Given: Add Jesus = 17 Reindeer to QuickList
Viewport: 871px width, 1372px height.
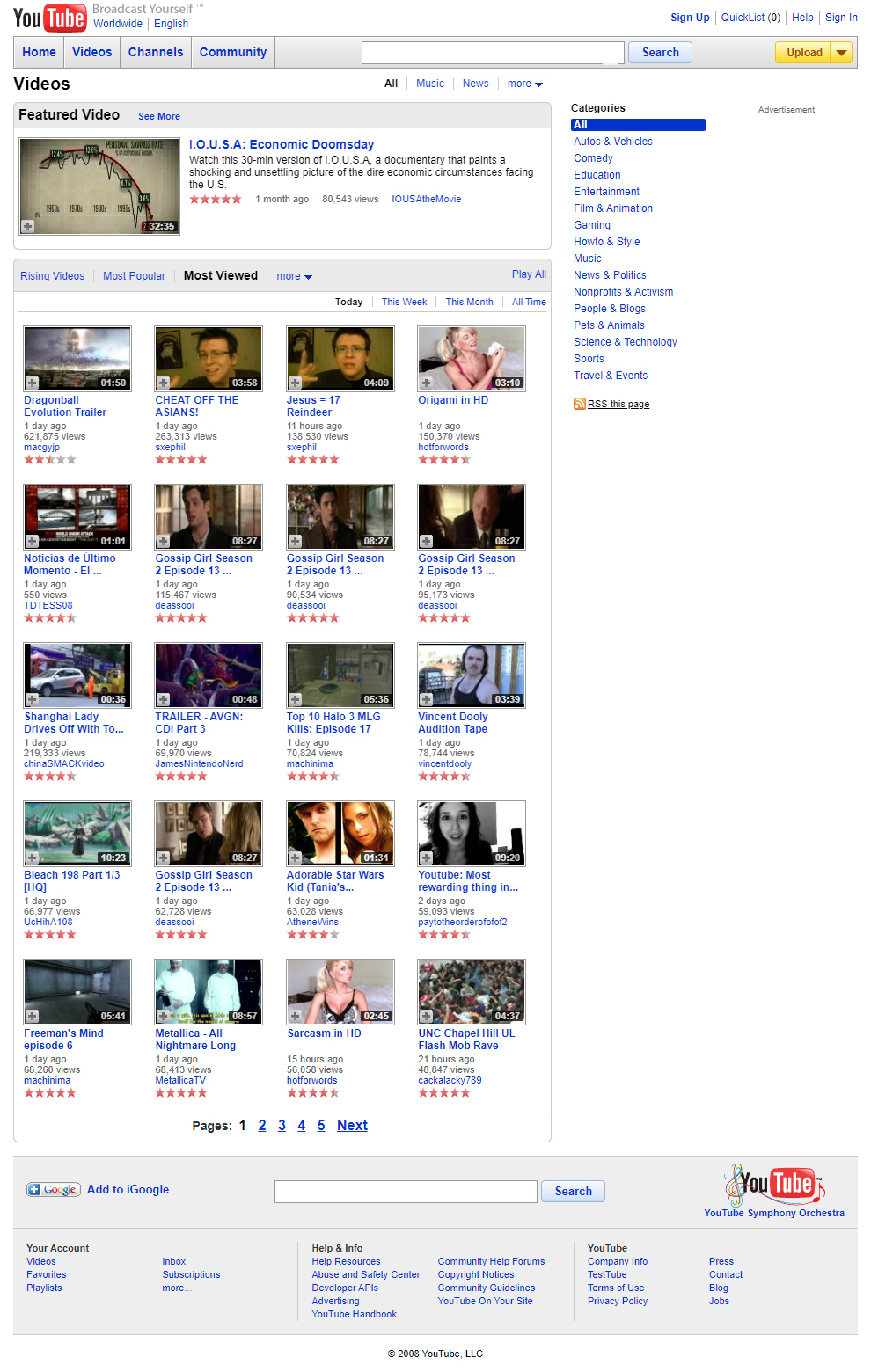Looking at the screenshot, I should point(295,383).
